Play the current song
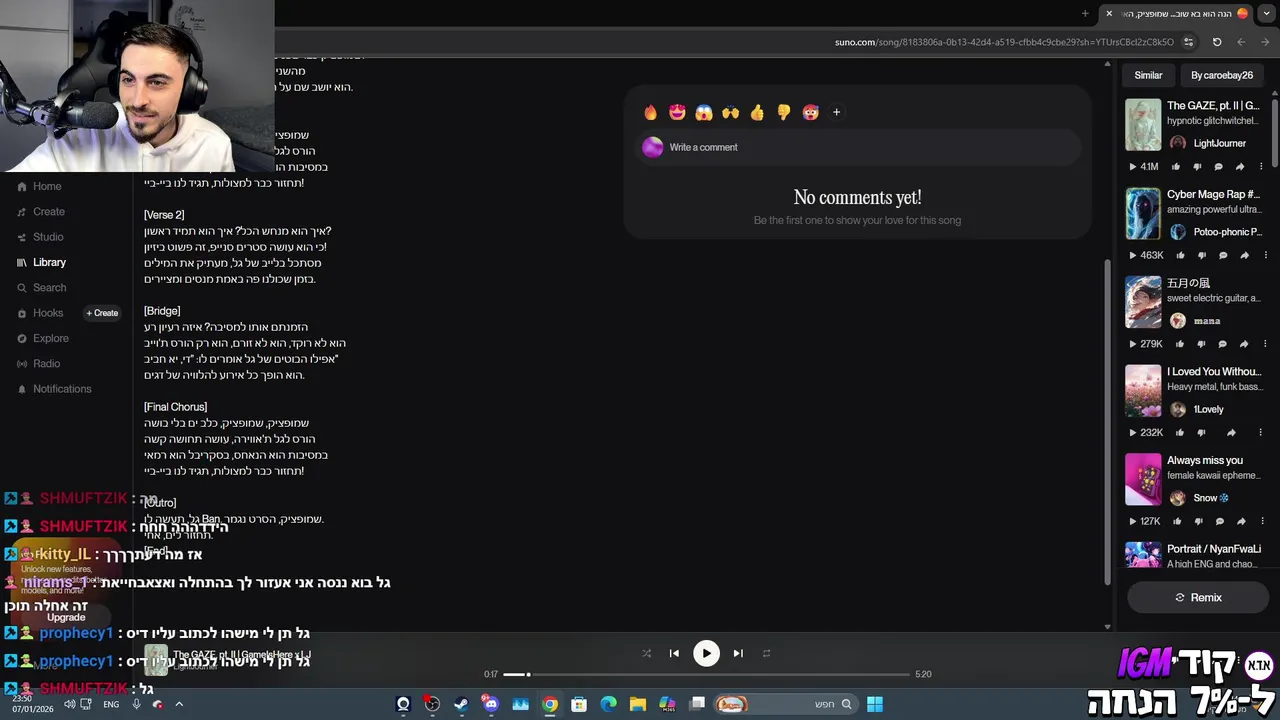The image size is (1280, 720). click(x=706, y=653)
